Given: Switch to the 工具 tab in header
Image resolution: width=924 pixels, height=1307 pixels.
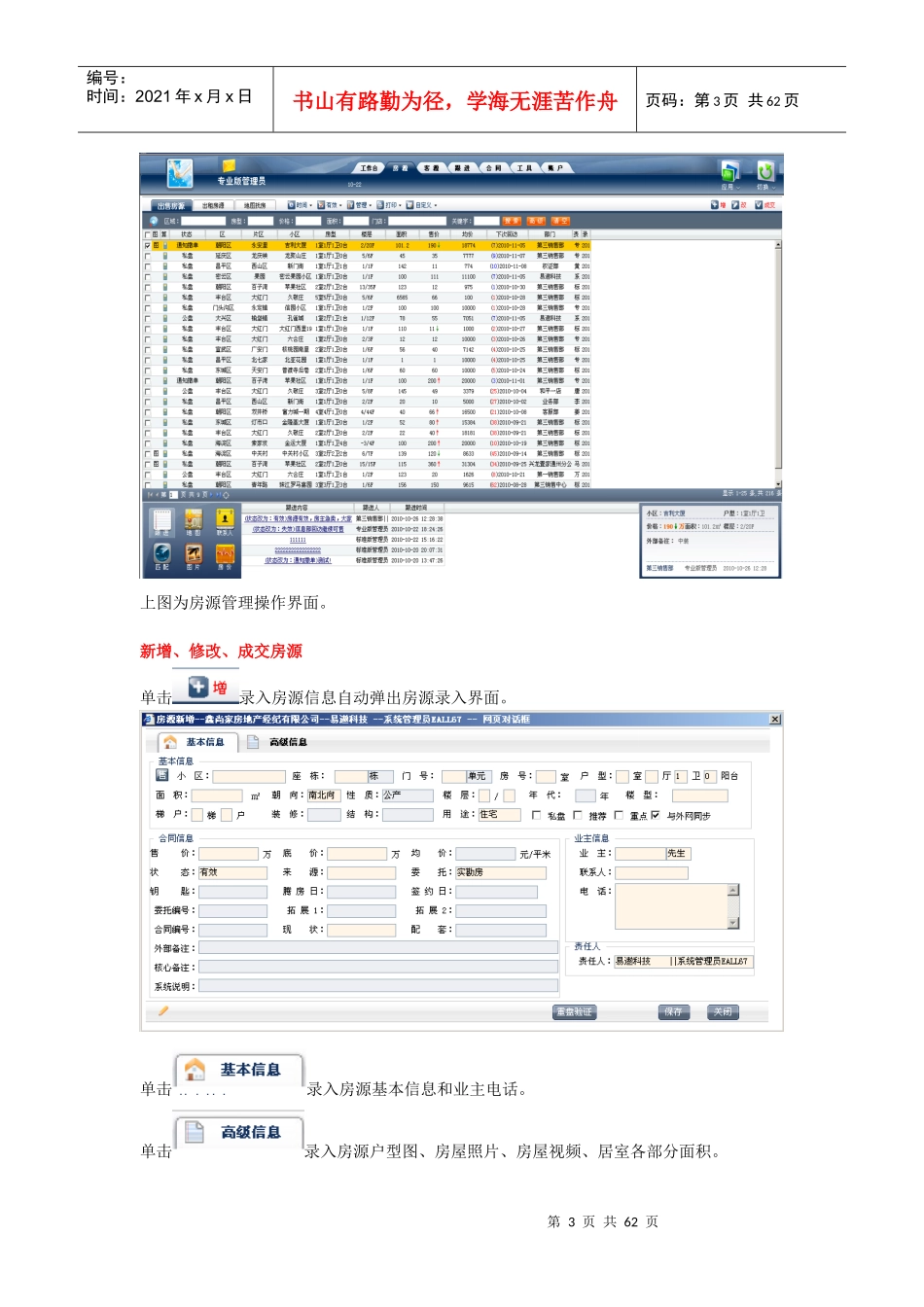Looking at the screenshot, I should [524, 168].
